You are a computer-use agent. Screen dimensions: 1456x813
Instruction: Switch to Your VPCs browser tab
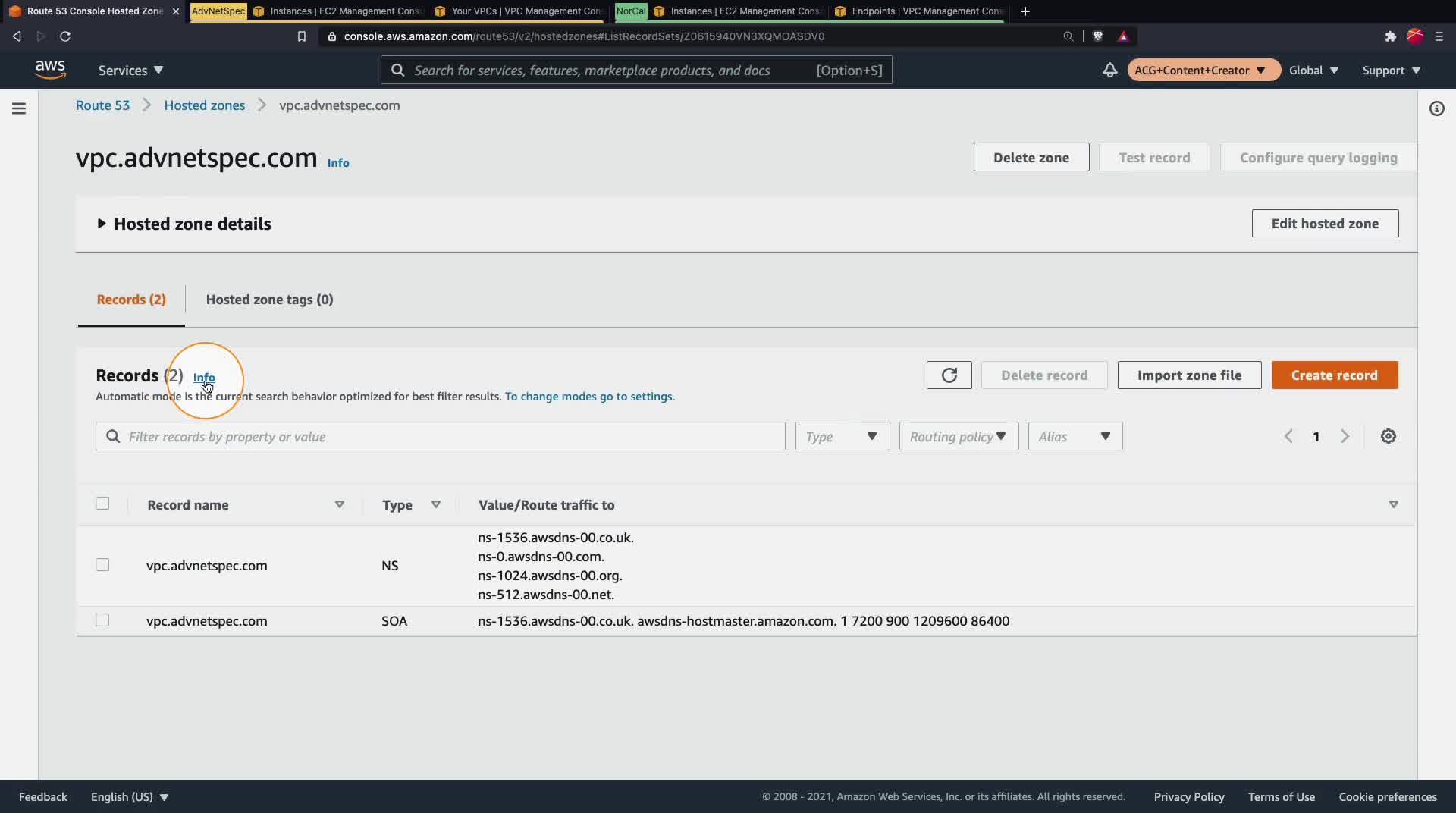pyautogui.click(x=519, y=11)
